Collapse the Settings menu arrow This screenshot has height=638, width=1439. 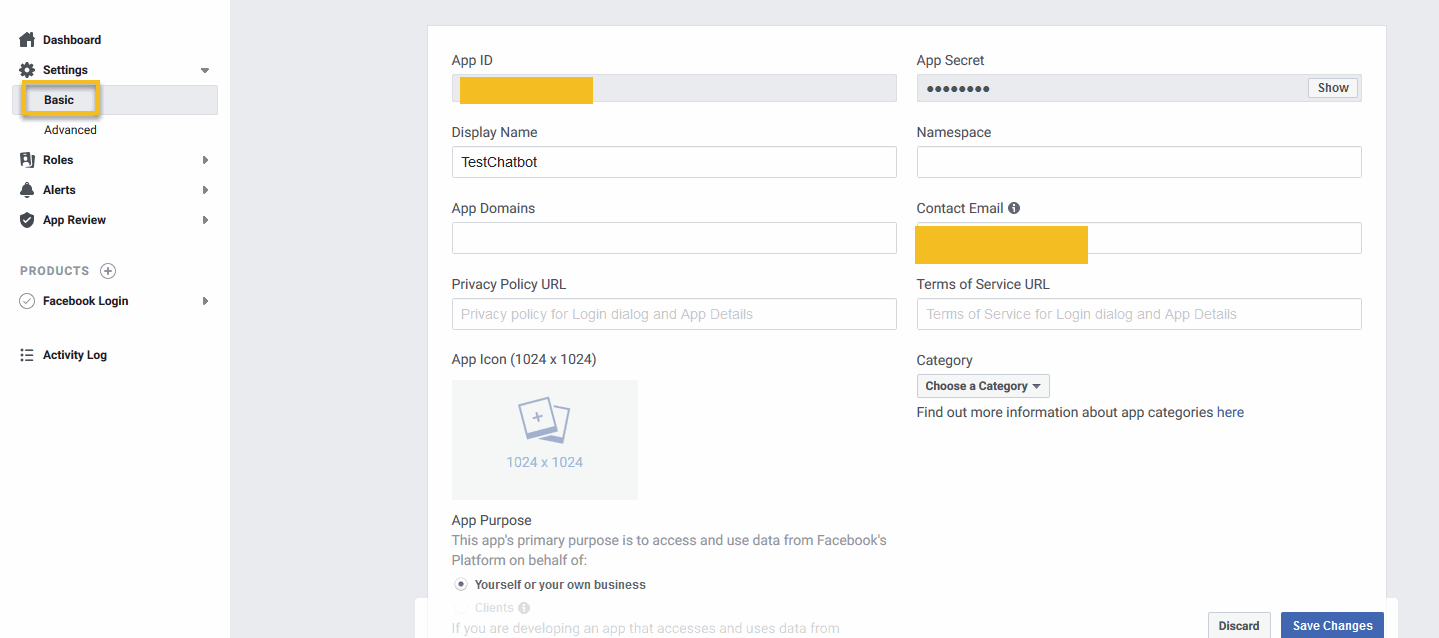pyautogui.click(x=205, y=70)
